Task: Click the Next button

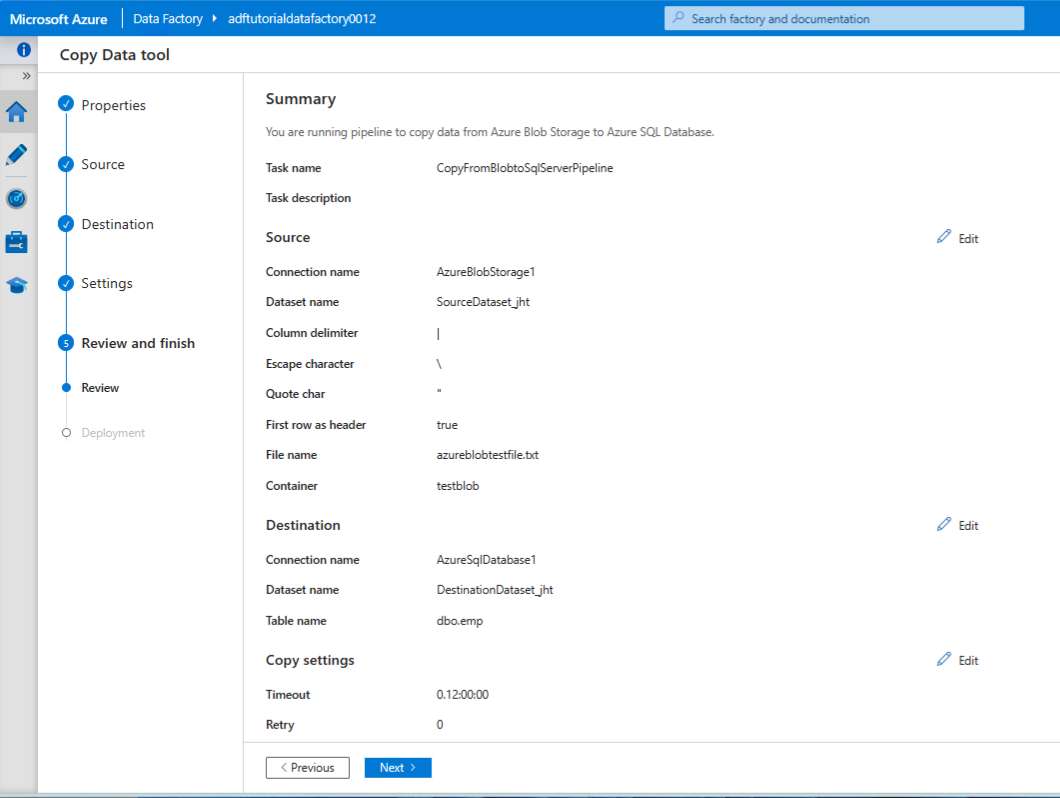Action: tap(398, 768)
